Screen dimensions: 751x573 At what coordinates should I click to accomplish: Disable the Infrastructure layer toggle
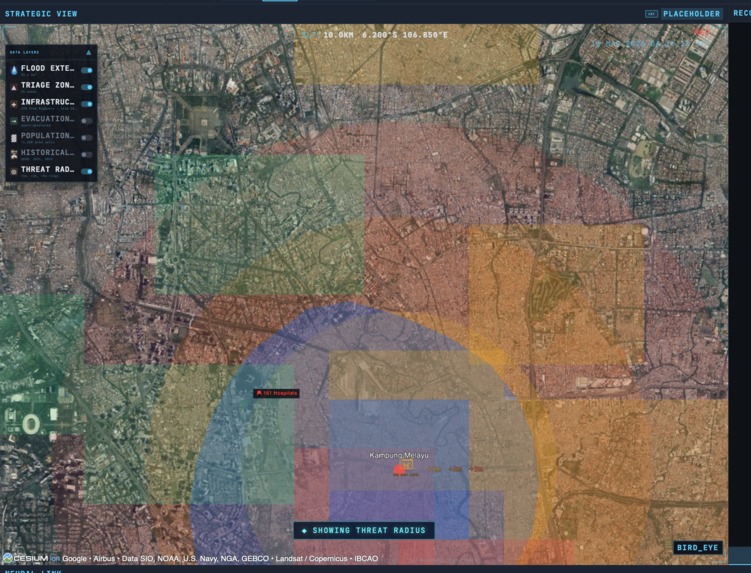(87, 104)
